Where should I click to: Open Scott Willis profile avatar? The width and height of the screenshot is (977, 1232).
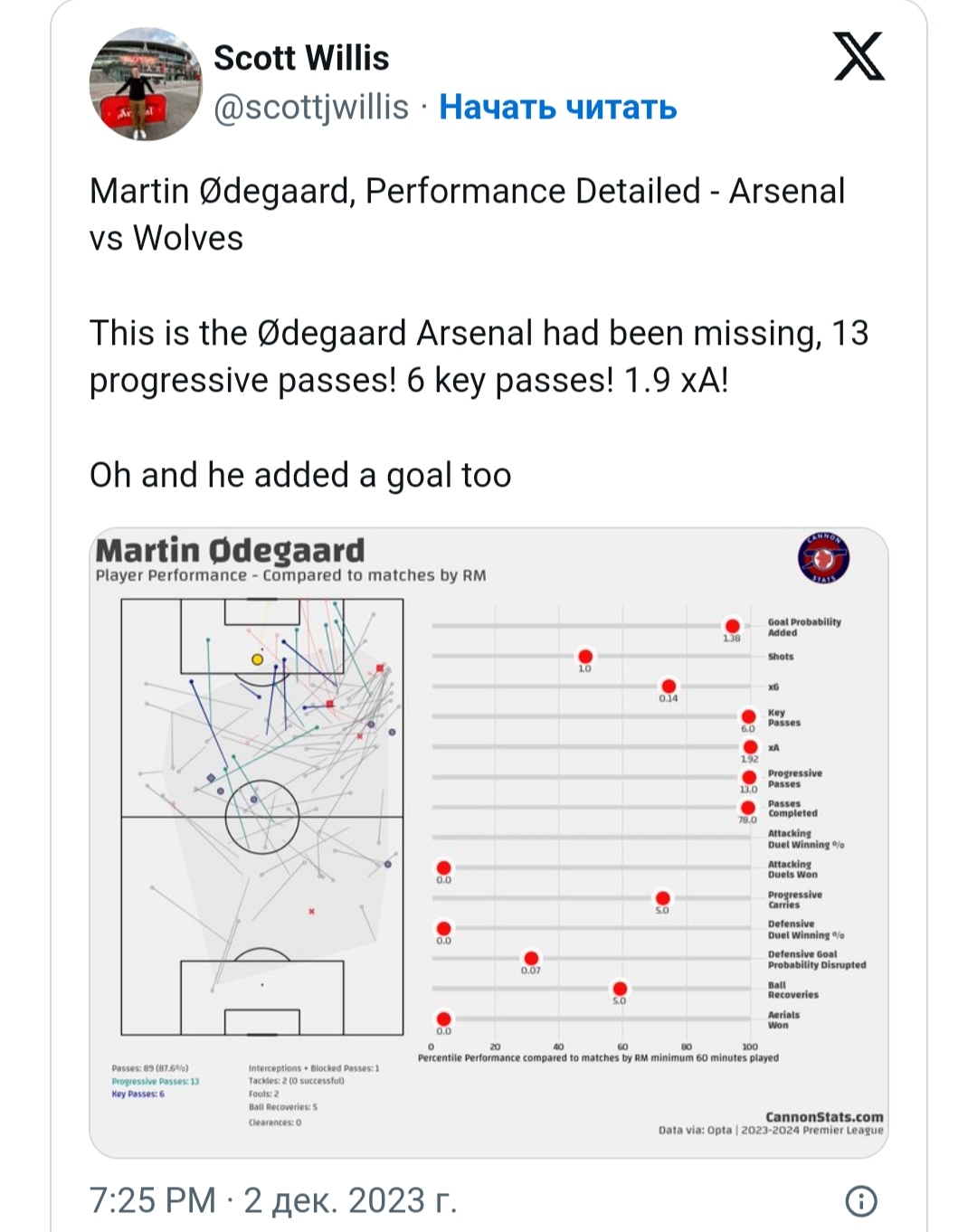pyautogui.click(x=146, y=84)
